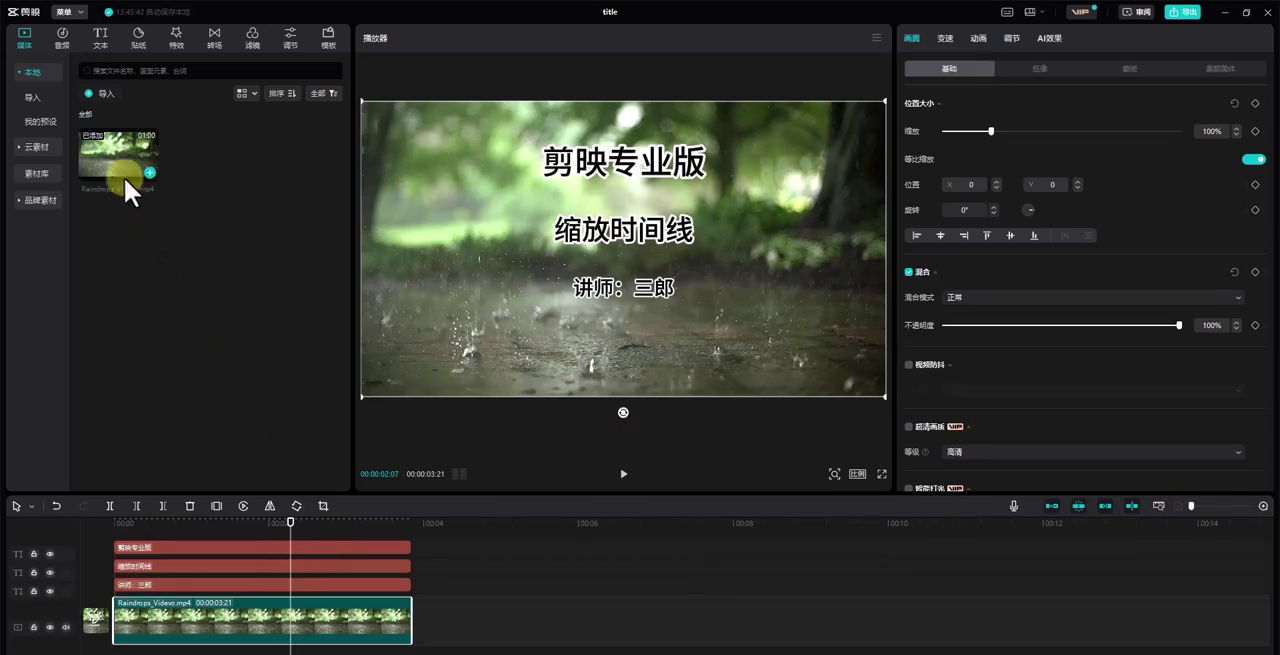Select the 蒙版 mask sub-tab
The height and width of the screenshot is (655, 1280).
click(1130, 69)
